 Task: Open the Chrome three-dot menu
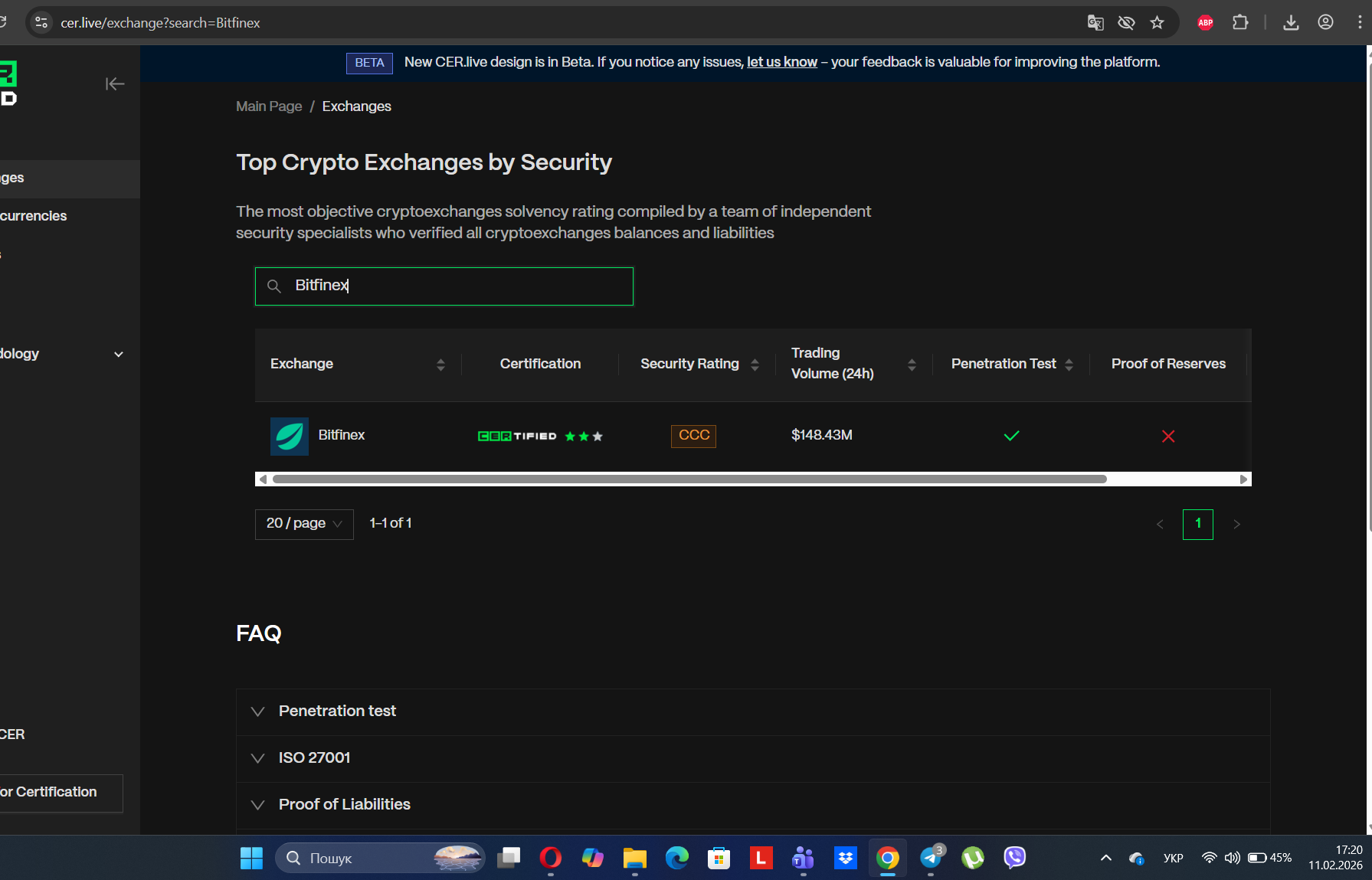coord(1360,23)
